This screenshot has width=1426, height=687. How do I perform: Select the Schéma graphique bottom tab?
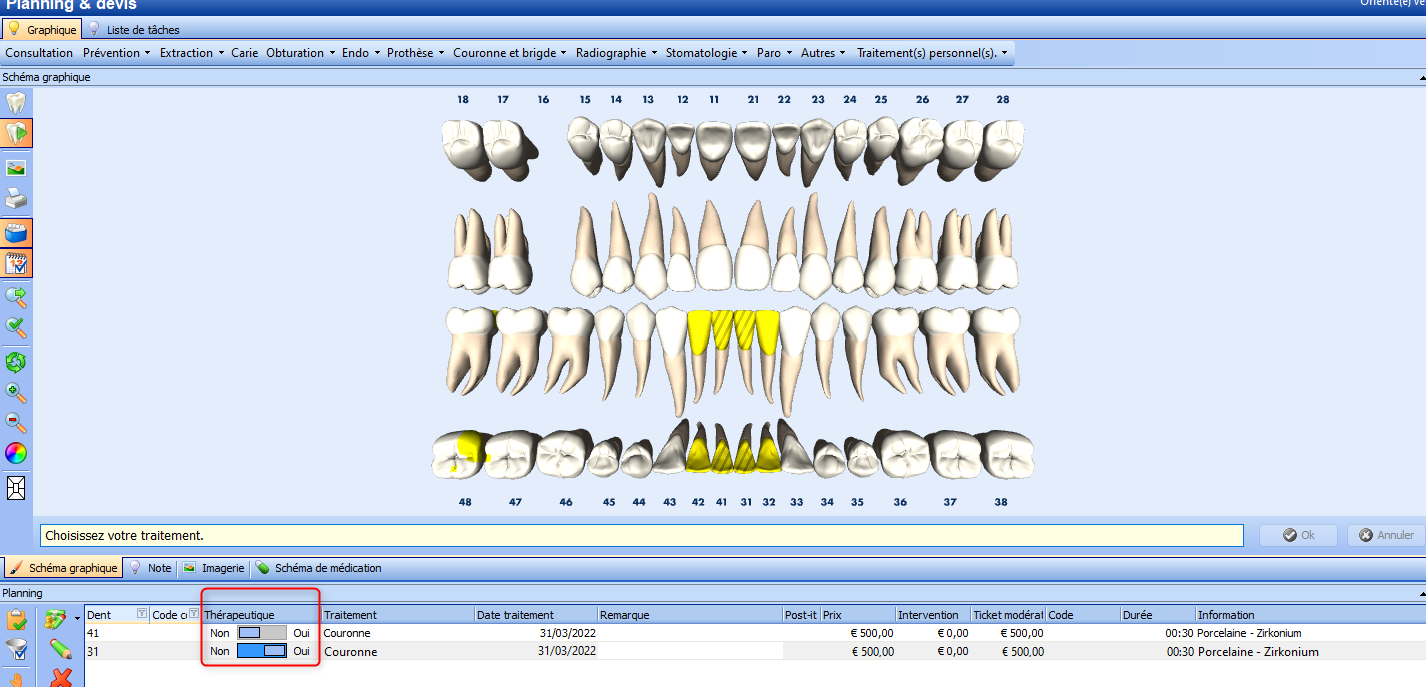coord(63,568)
